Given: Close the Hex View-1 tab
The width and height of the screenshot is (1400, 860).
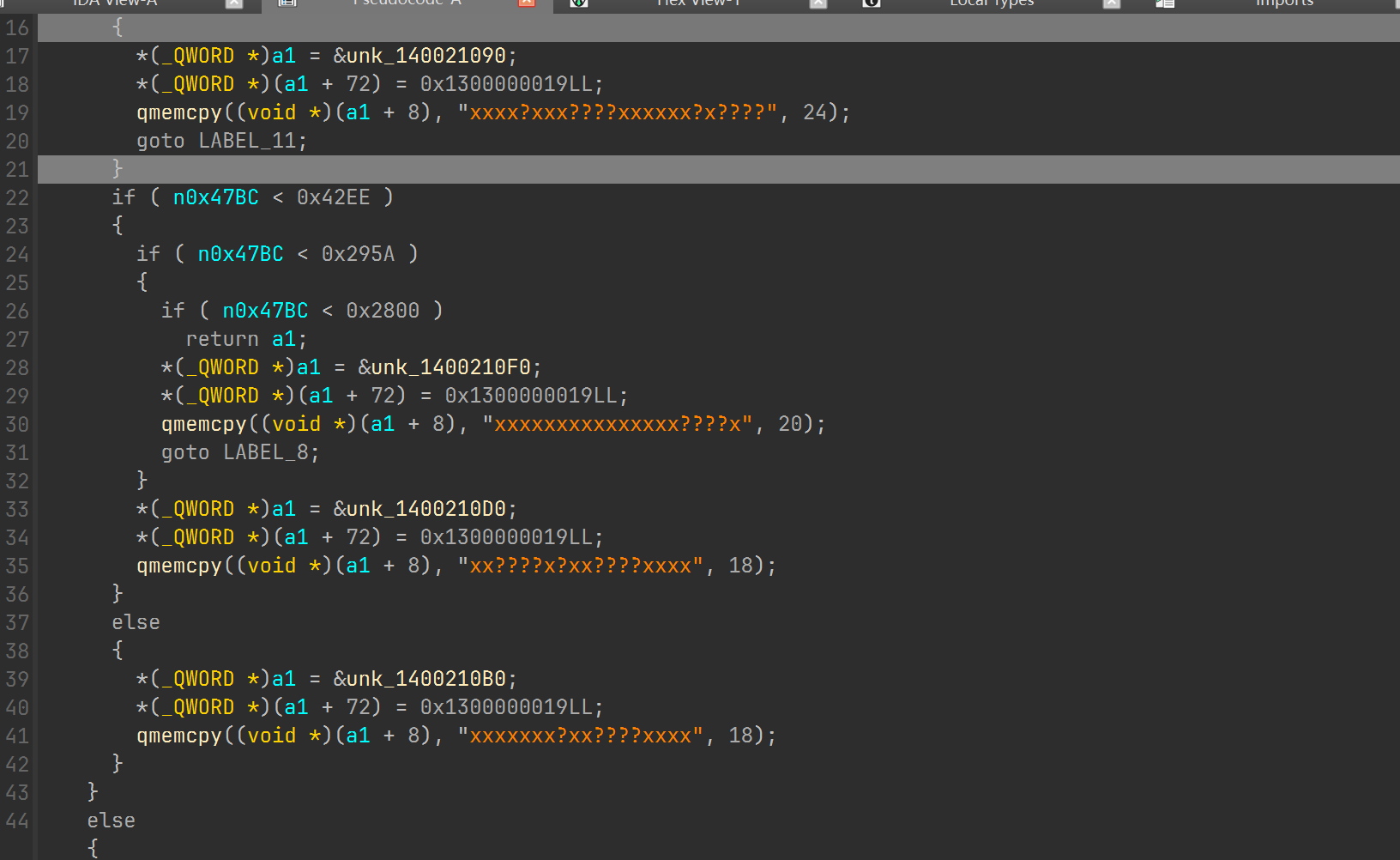Looking at the screenshot, I should pos(818,3).
